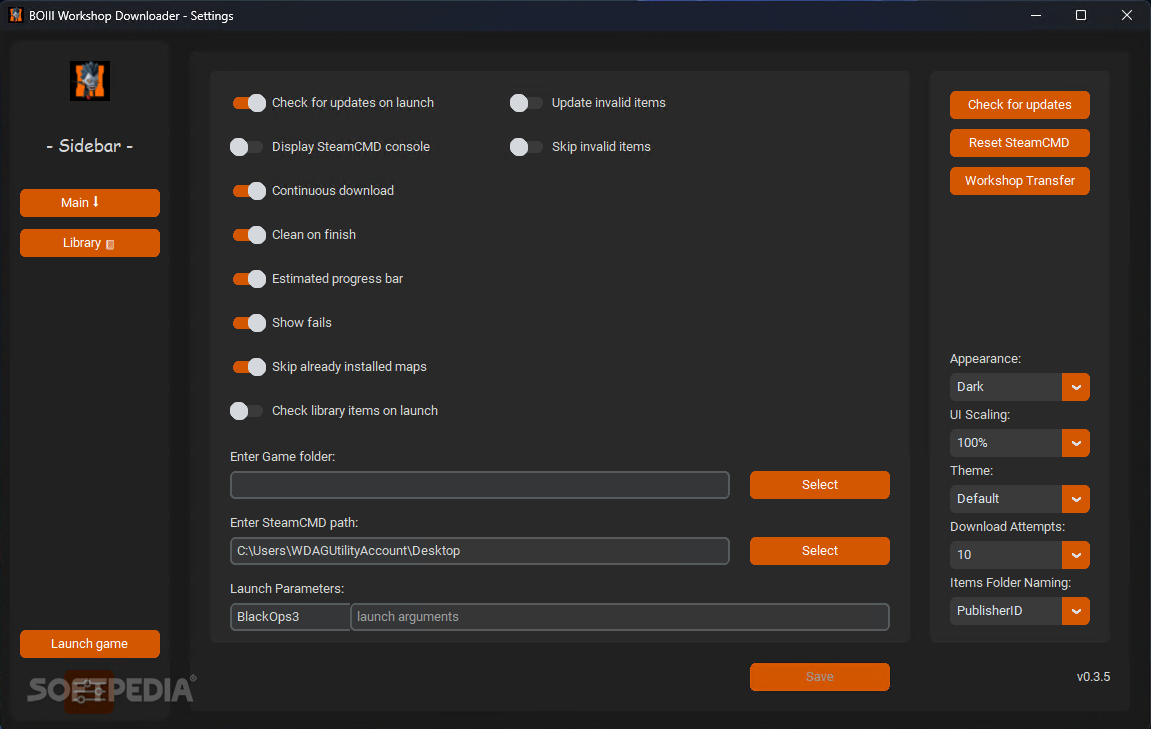Click the v0.3.5 version label
The image size is (1151, 729).
point(1093,677)
